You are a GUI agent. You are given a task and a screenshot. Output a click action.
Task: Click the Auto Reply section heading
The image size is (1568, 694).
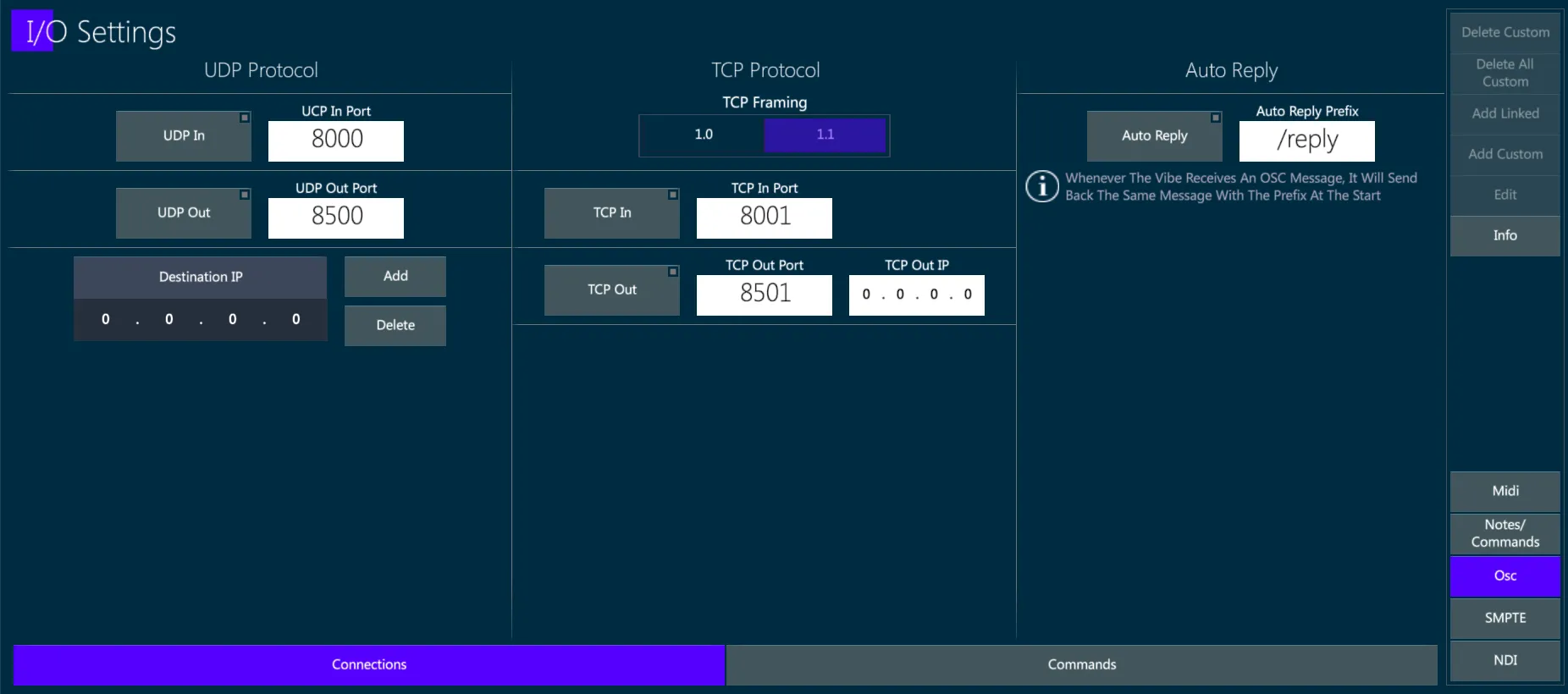(1231, 71)
